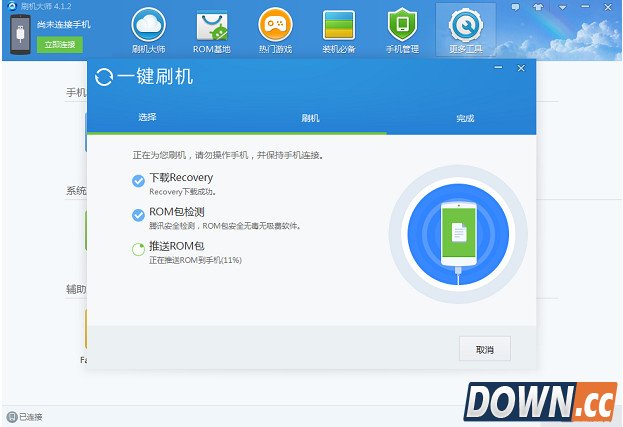Viewport: 623px width, 427px height.
Task: Open the ROM基地 store icon
Action: pos(211,27)
